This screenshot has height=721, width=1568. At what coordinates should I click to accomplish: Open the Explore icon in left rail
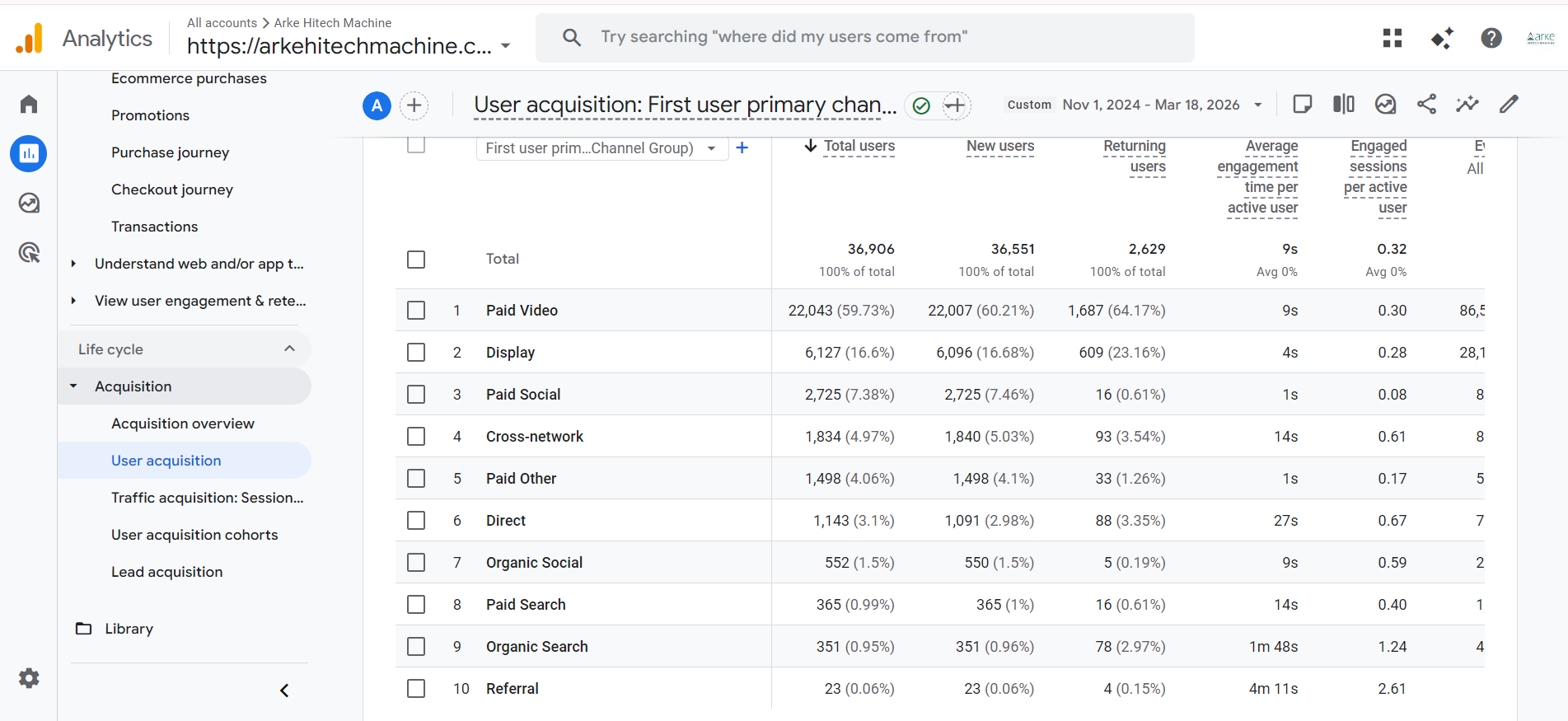tap(29, 203)
